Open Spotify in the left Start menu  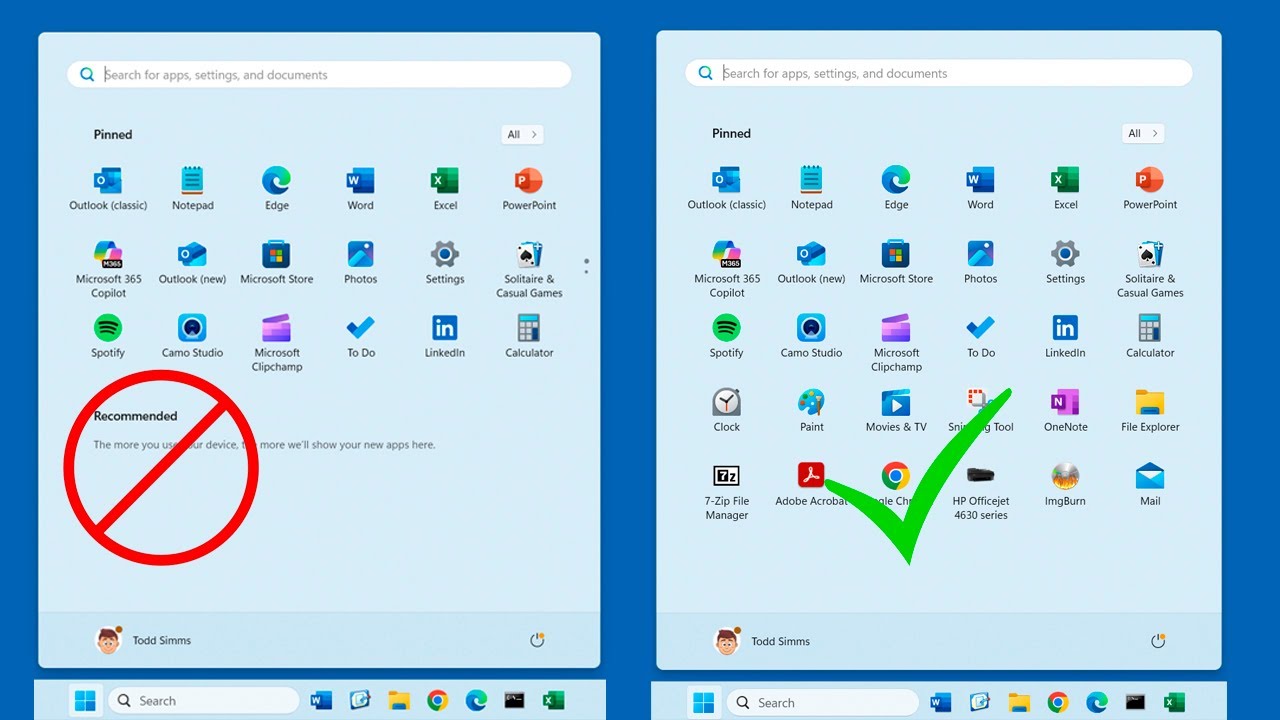108,337
